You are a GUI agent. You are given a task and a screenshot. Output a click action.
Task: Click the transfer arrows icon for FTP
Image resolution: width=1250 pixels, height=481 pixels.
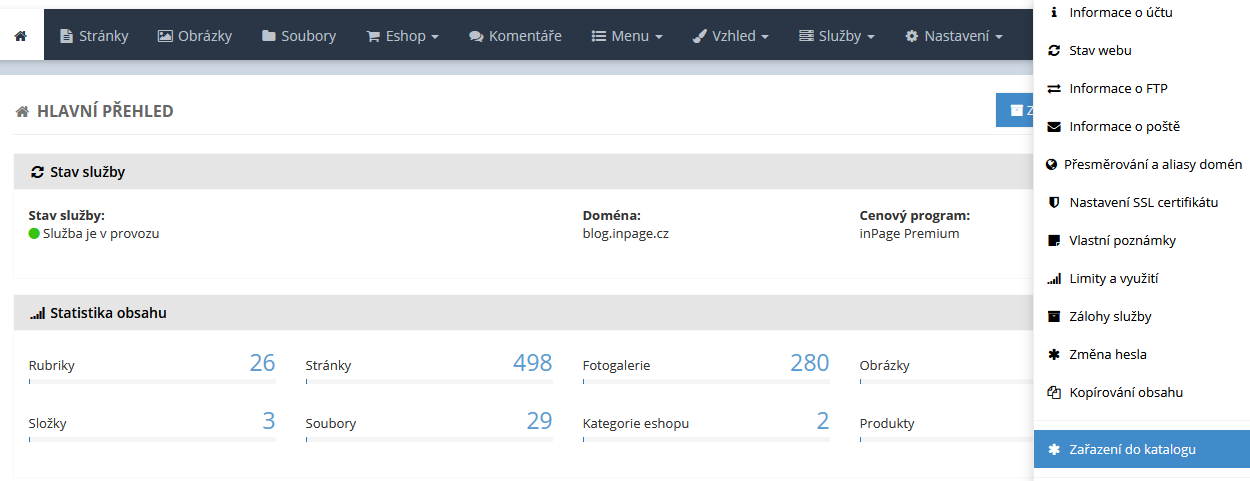click(1053, 89)
